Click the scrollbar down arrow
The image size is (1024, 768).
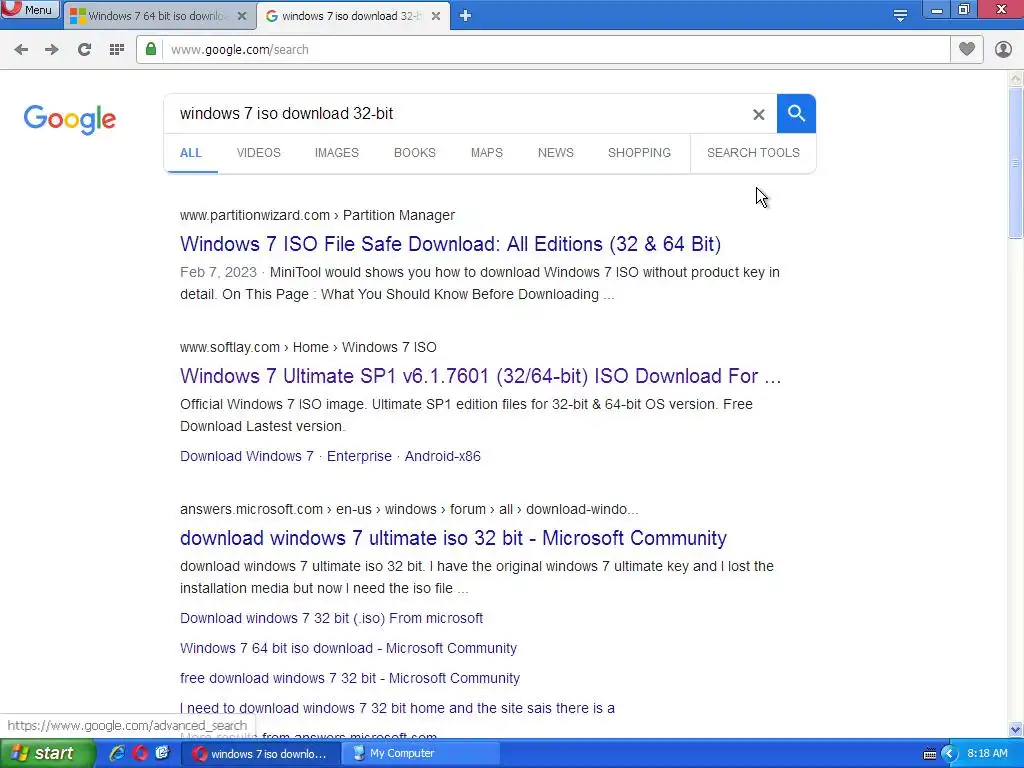tap(1016, 729)
